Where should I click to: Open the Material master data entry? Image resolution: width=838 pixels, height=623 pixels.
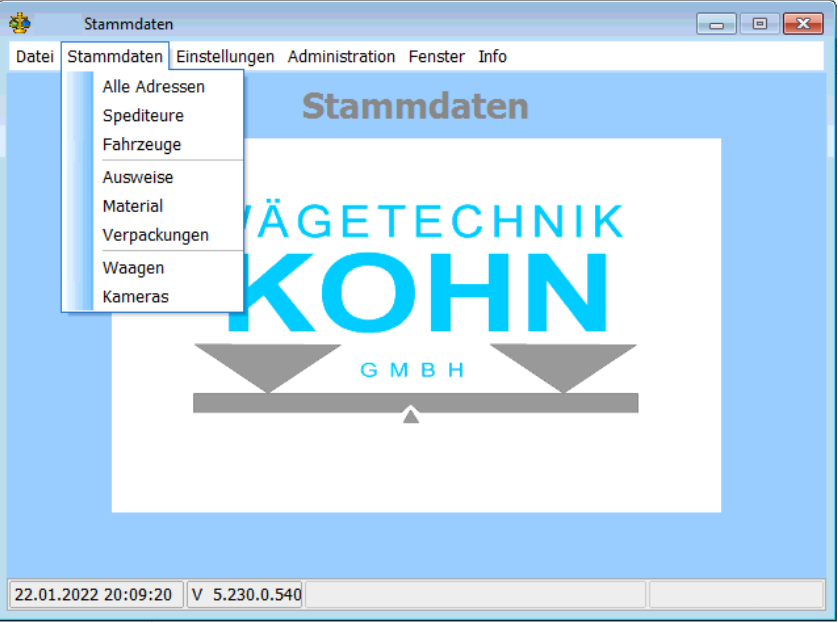coord(153,206)
